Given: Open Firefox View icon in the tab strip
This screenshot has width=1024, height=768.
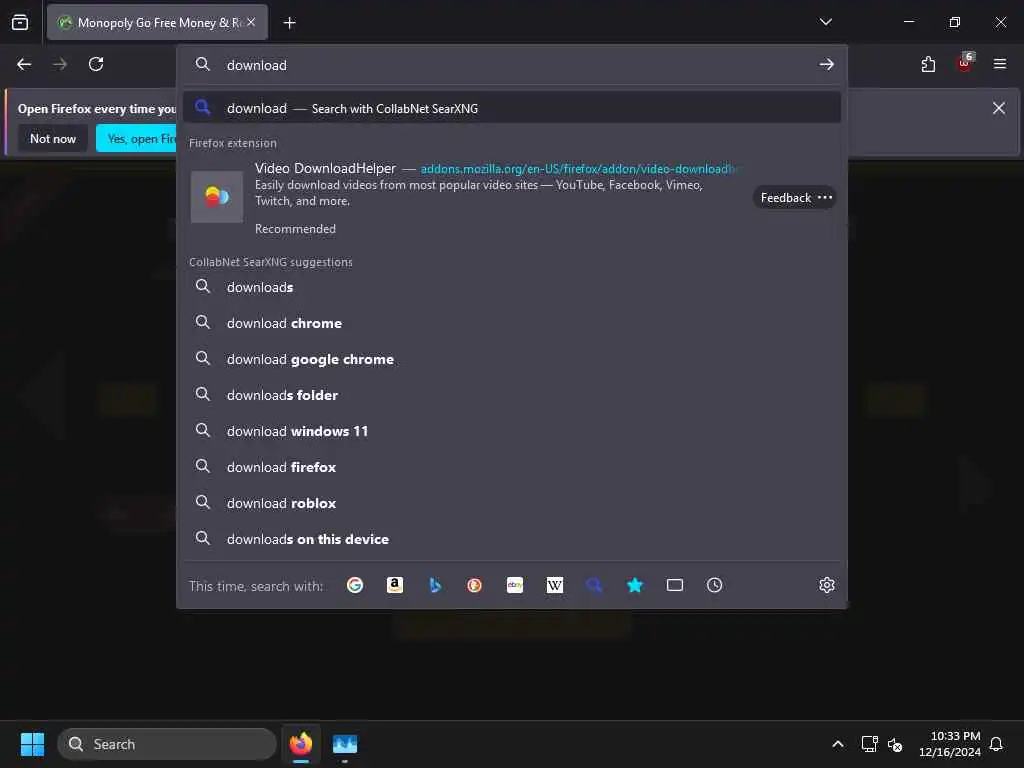Looking at the screenshot, I should tap(20, 22).
